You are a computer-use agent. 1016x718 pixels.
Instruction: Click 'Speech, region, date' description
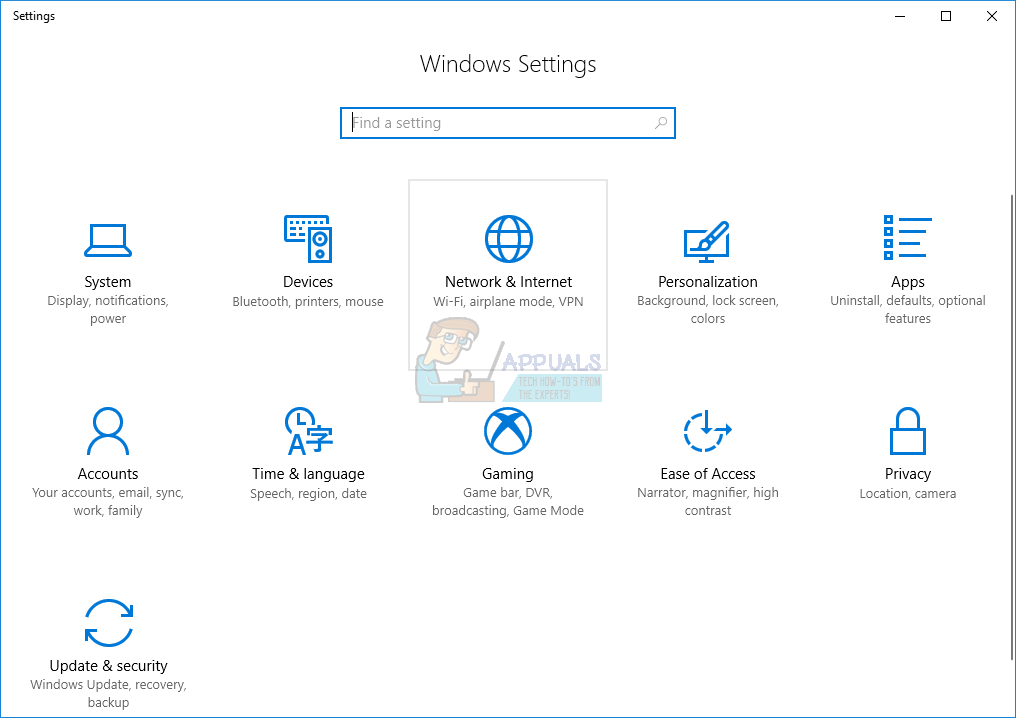(308, 494)
